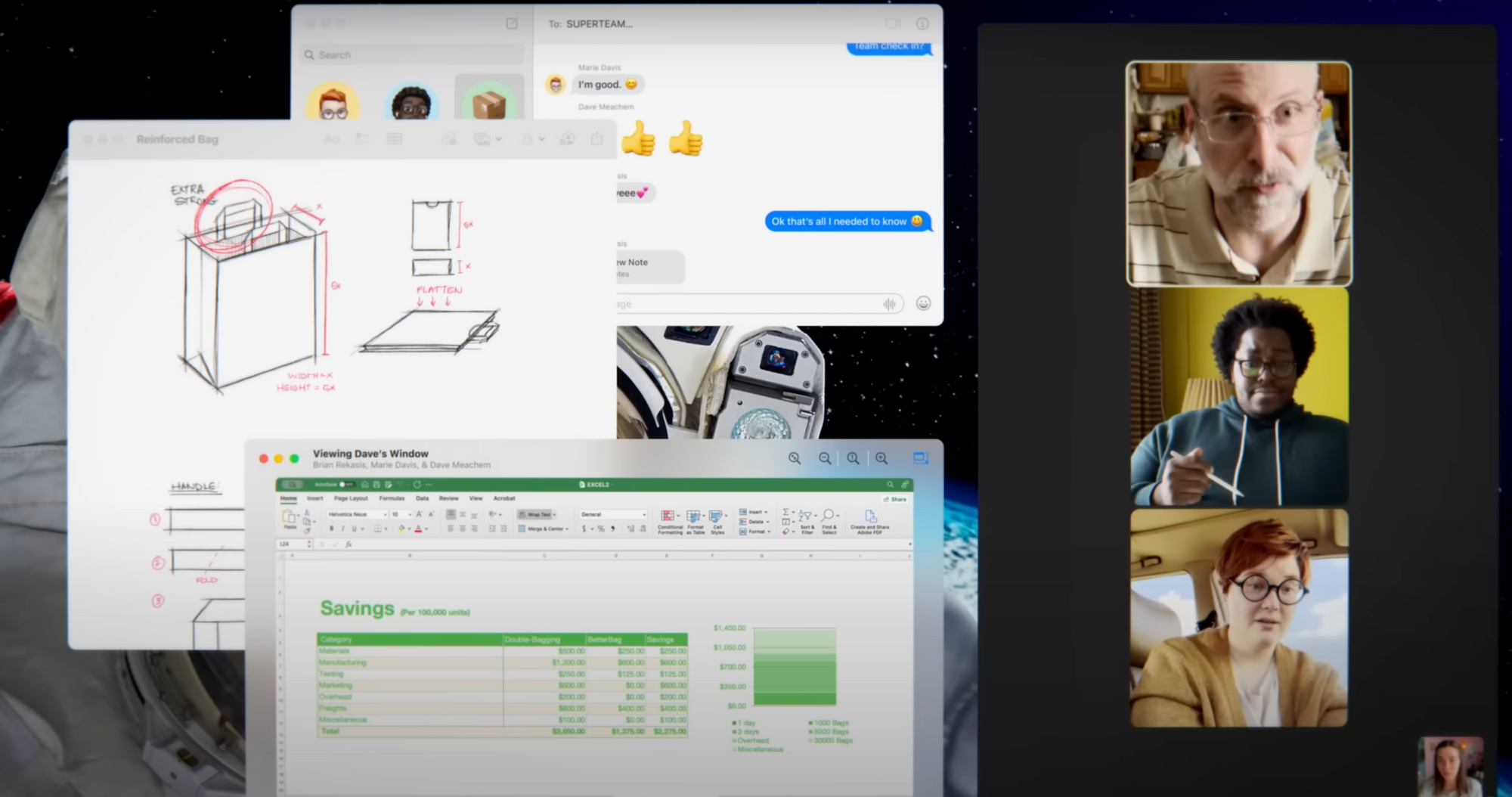
Task: Open the emoji picker in Messages
Action: click(x=923, y=303)
